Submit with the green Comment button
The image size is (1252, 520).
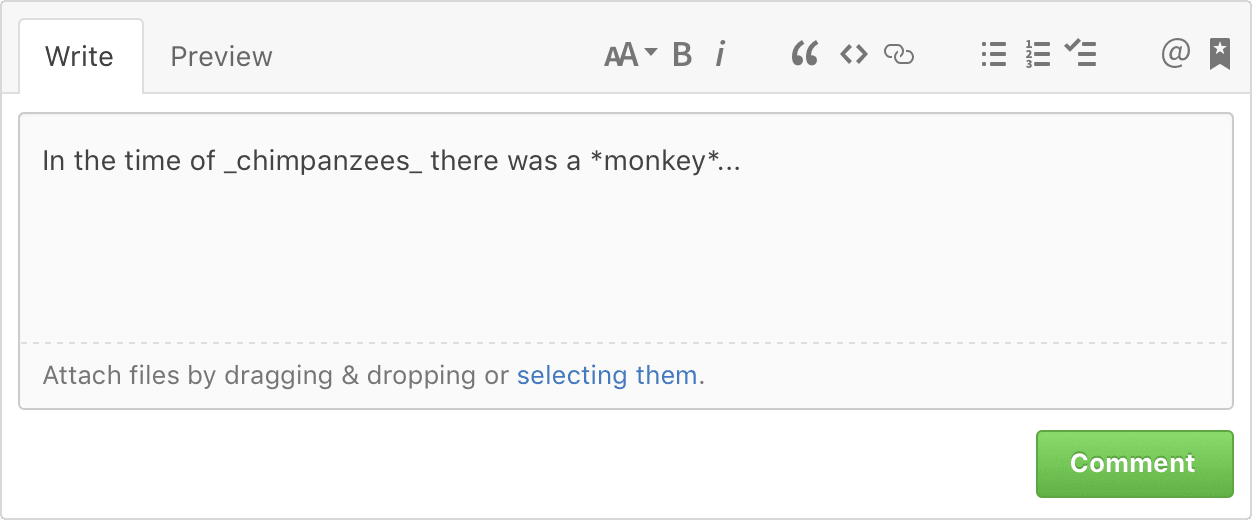tap(1132, 463)
